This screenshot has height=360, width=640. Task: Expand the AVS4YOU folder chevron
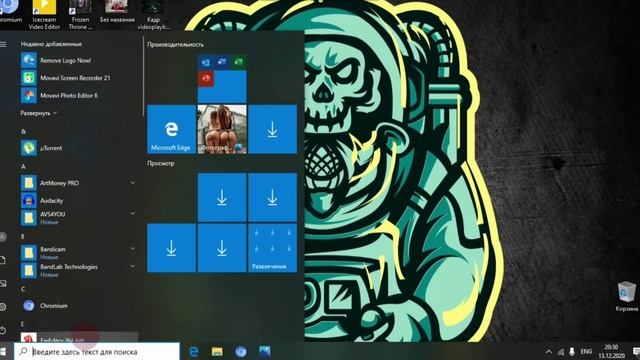(x=132, y=213)
